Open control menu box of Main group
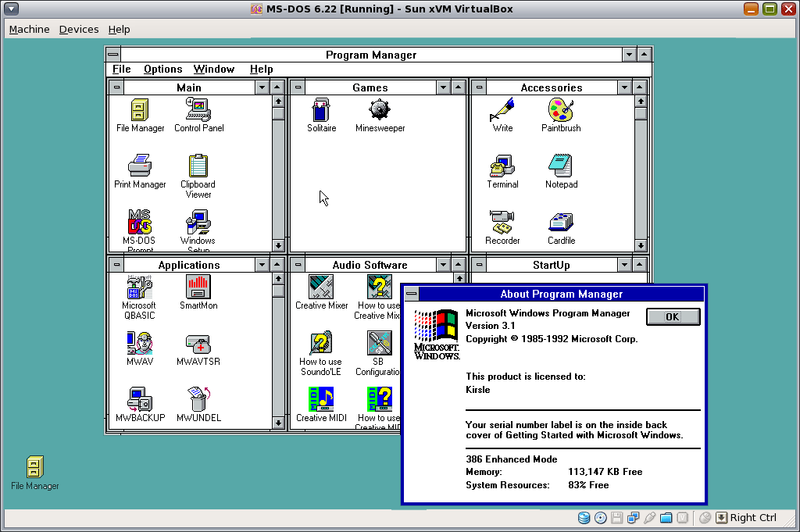 [x=116, y=87]
